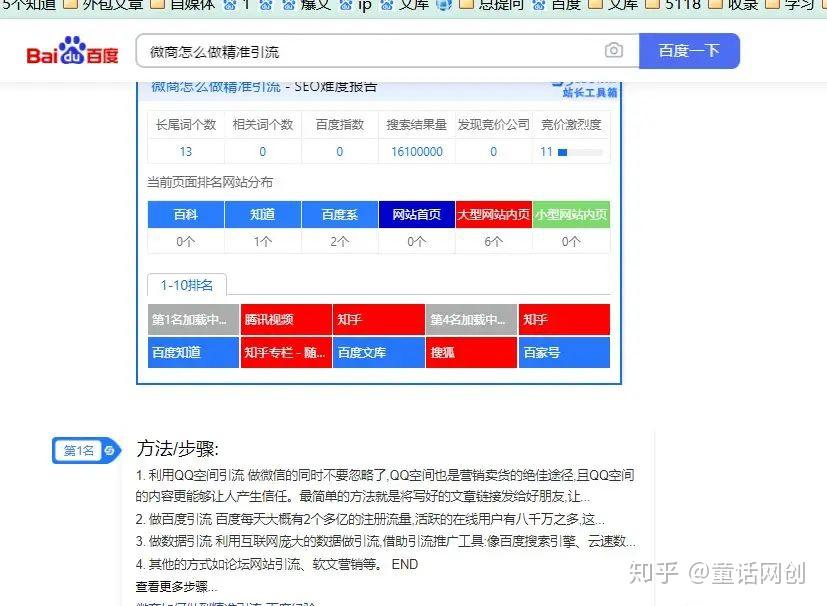Click the Baidu logo
827x606 pixels.
tap(73, 51)
